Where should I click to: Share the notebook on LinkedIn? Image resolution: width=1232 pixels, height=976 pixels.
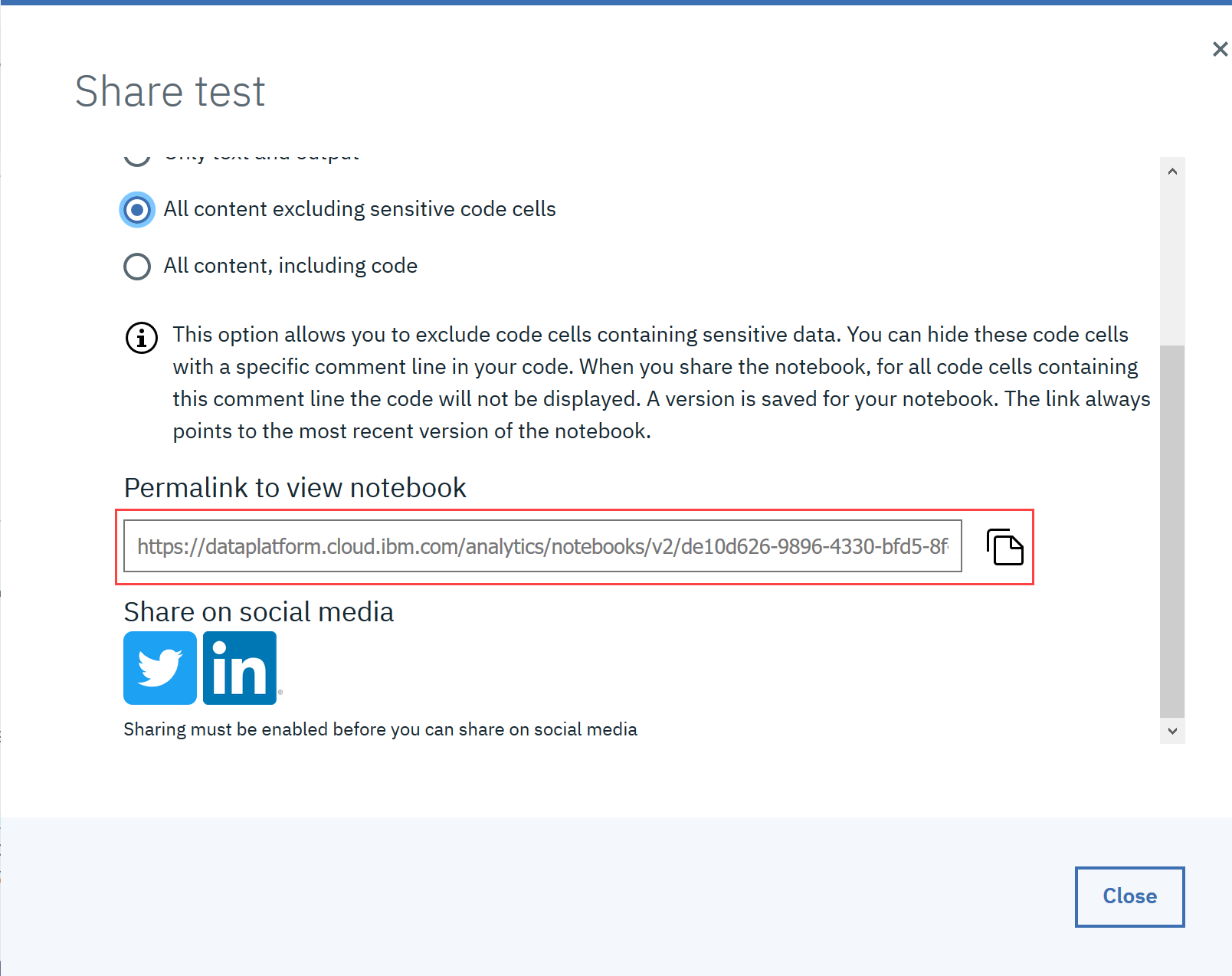pyautogui.click(x=240, y=667)
